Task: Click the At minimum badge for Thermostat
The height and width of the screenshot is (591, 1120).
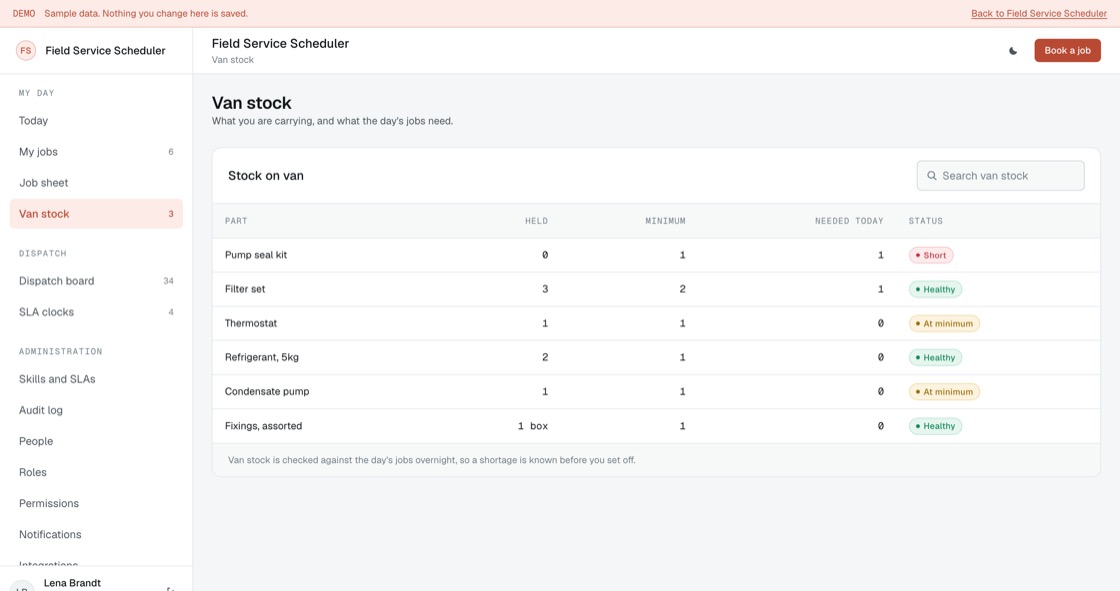Action: click(x=944, y=324)
